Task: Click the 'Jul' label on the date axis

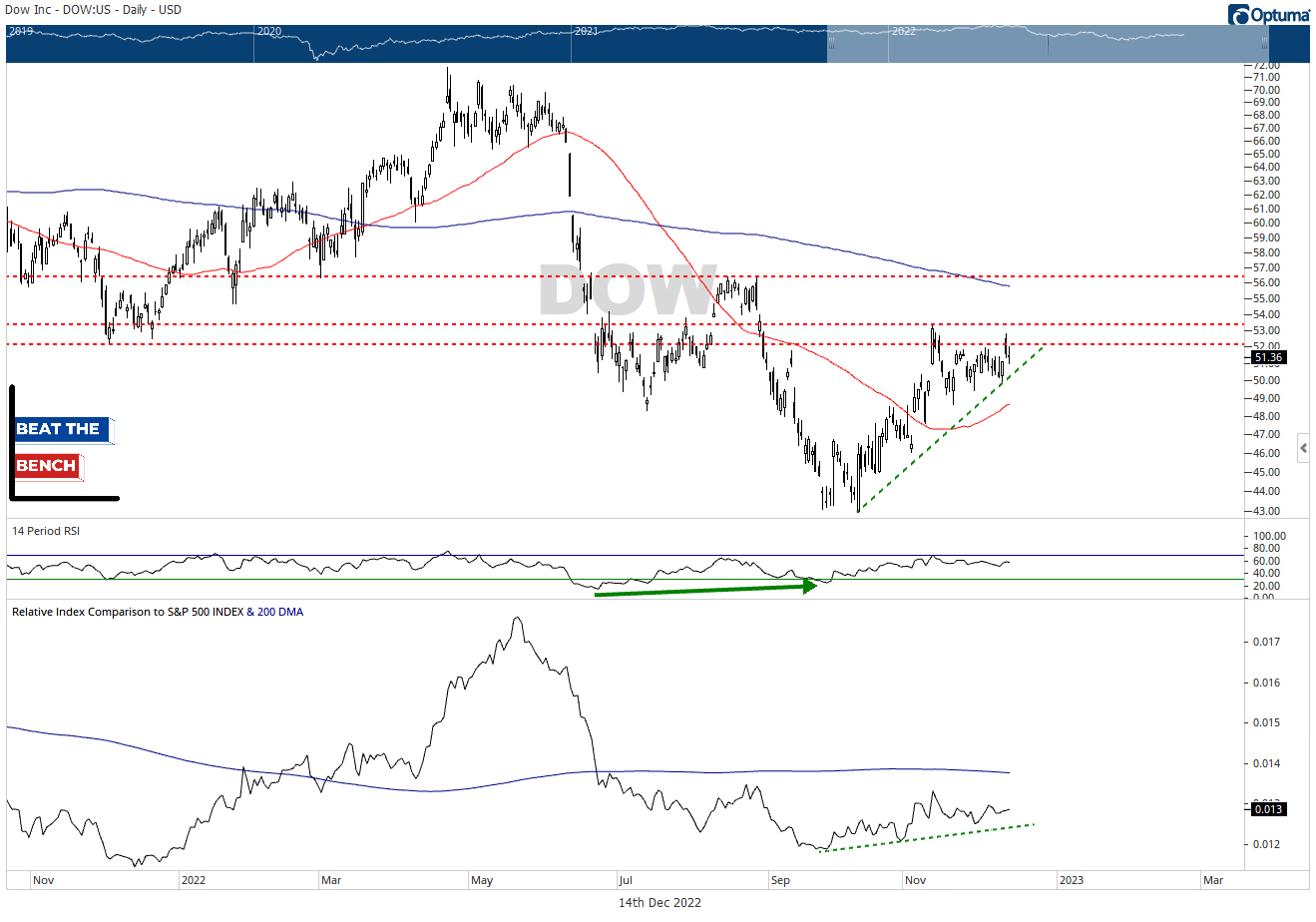Action: pyautogui.click(x=626, y=880)
